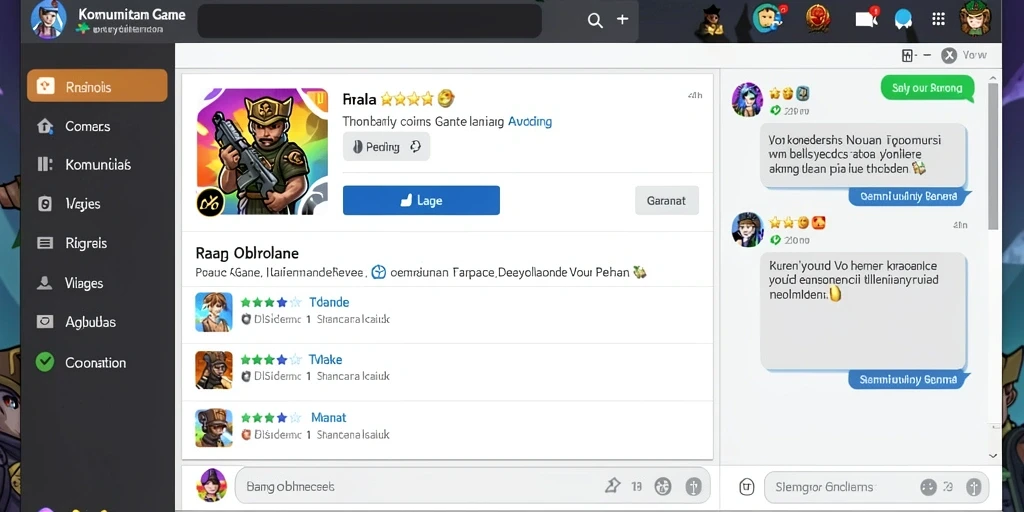Click the plus icon beside search
The height and width of the screenshot is (512, 1024).
[x=622, y=20]
